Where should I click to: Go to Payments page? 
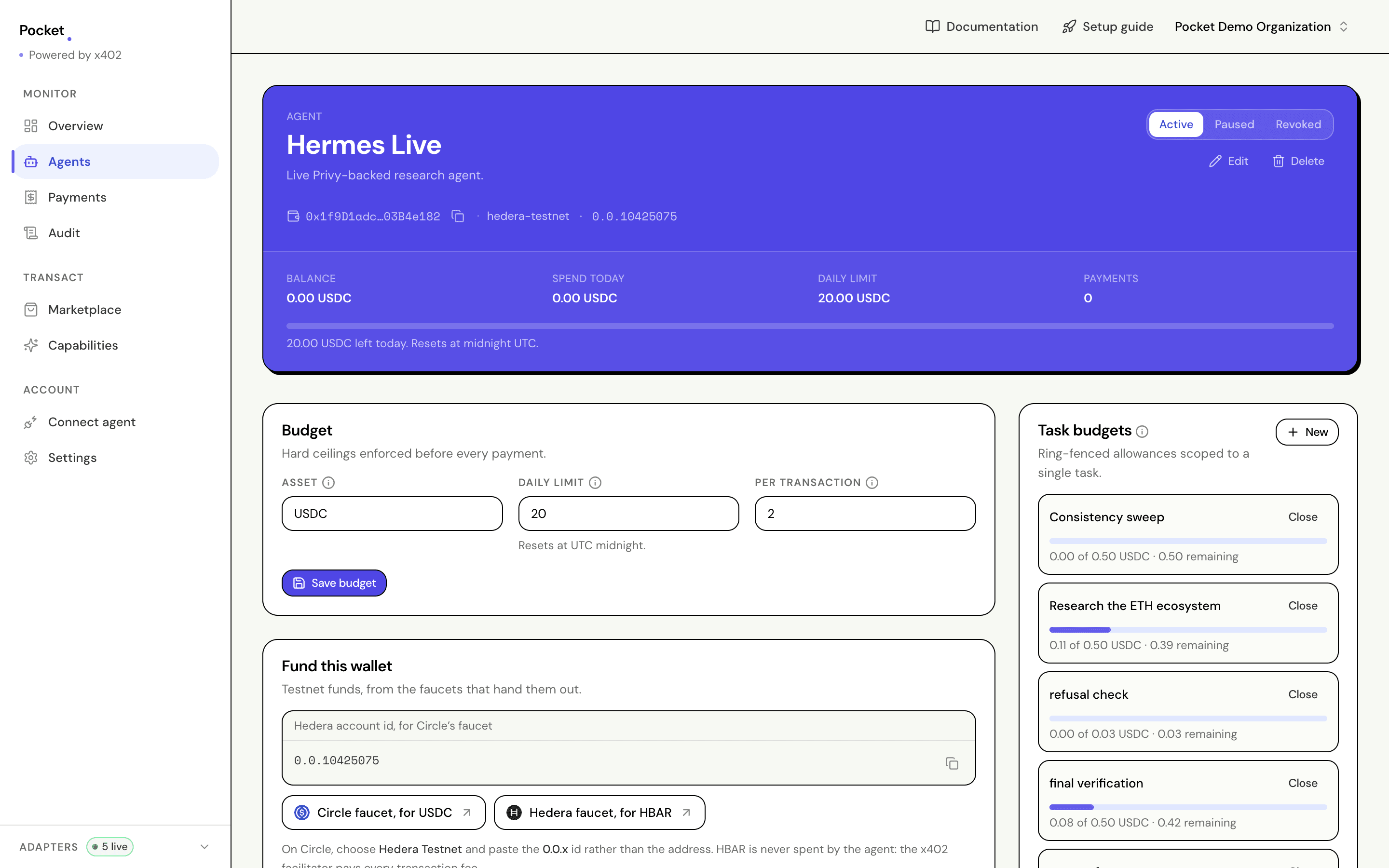(x=115, y=197)
